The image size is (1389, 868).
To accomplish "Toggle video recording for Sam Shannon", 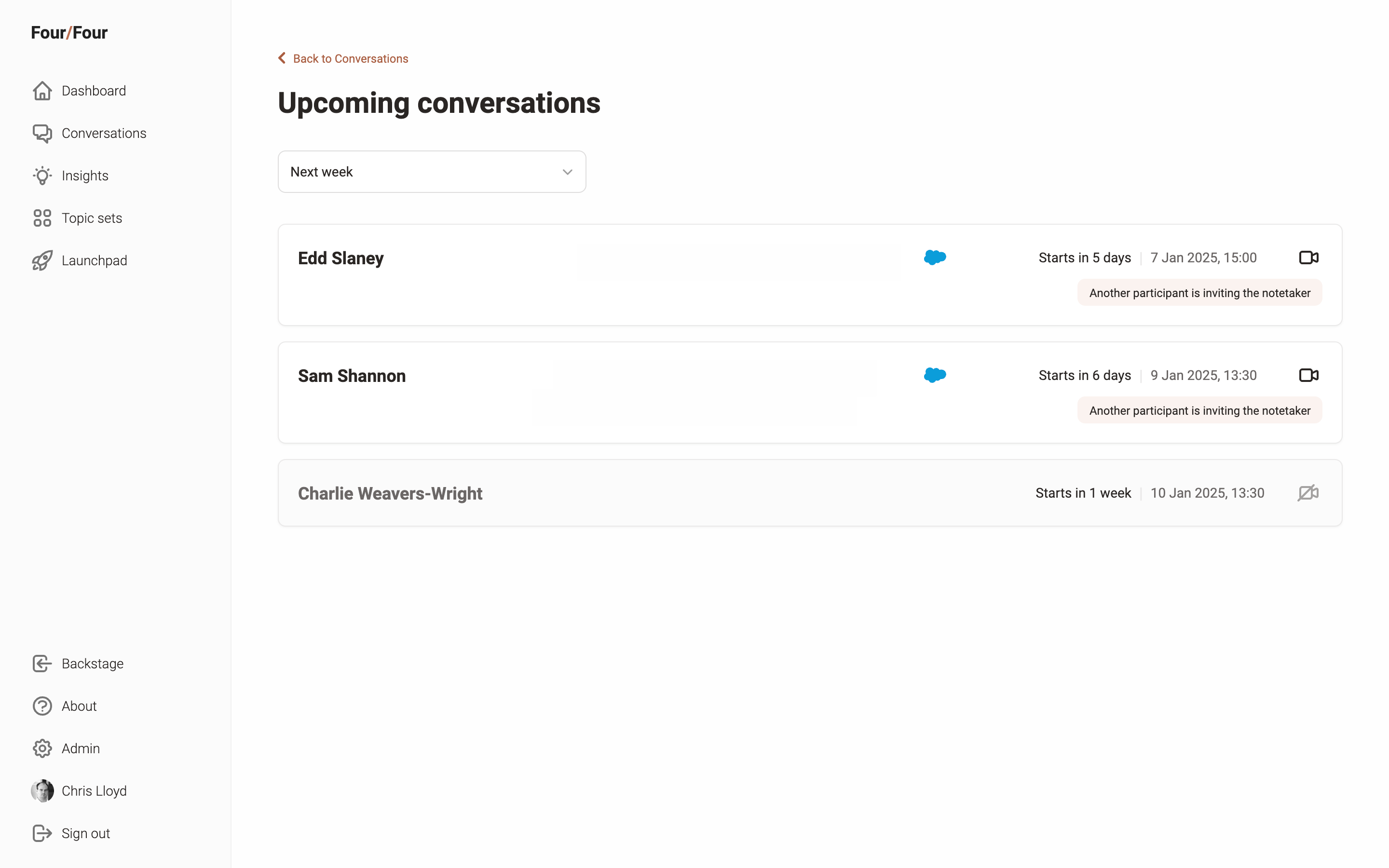I will coord(1308,376).
